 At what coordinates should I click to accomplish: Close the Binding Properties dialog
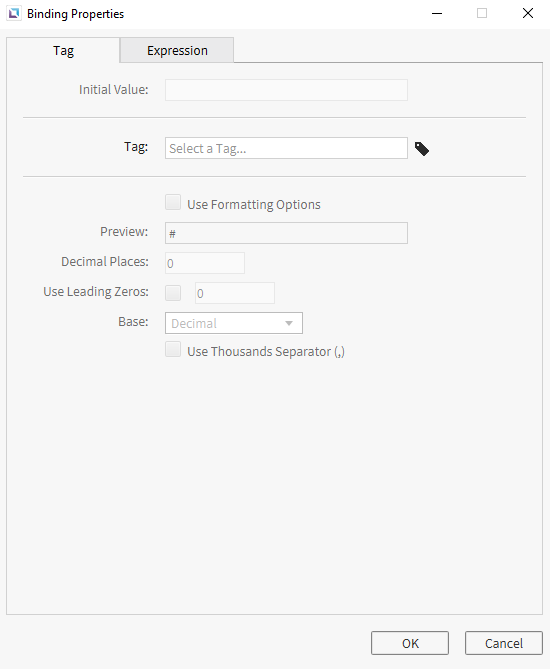tap(528, 13)
